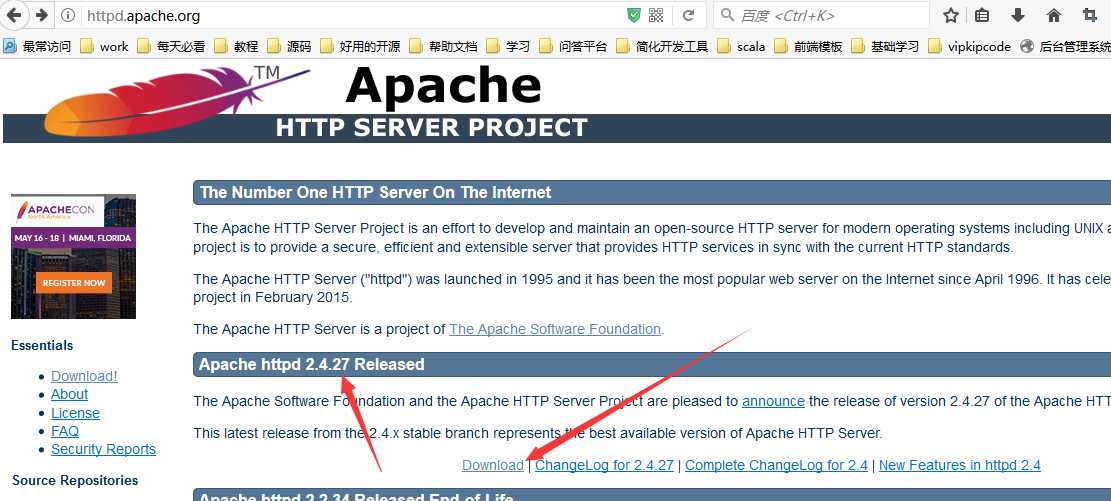Open the 好用的开源 bookmark folder
This screenshot has height=501, width=1111.
coord(360,46)
